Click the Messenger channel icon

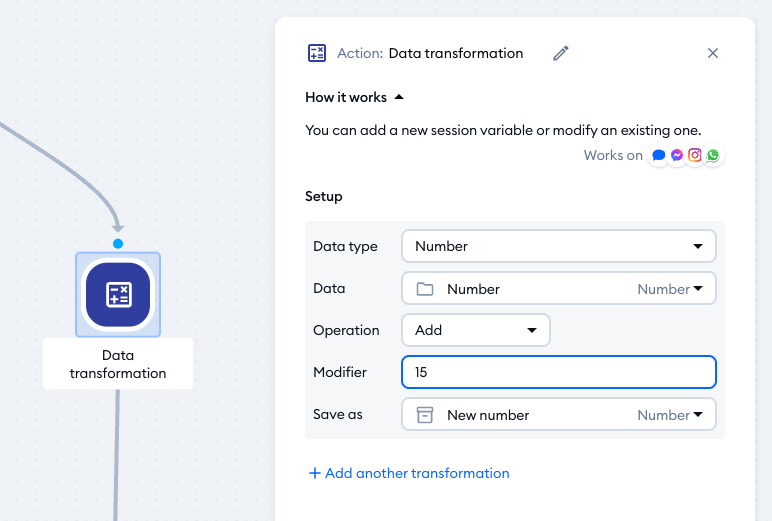pyautogui.click(x=677, y=156)
